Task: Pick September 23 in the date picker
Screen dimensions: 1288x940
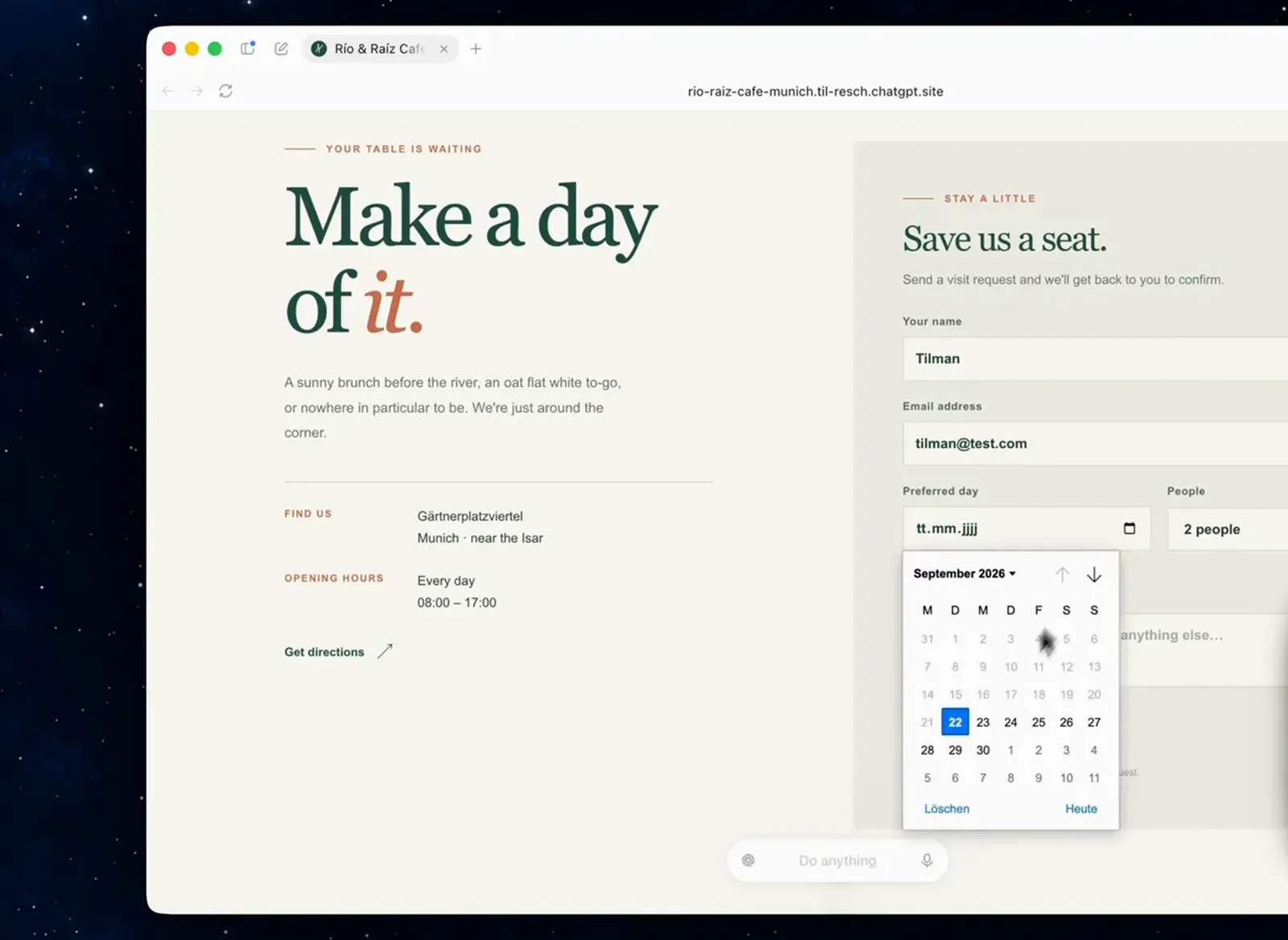Action: (x=983, y=722)
